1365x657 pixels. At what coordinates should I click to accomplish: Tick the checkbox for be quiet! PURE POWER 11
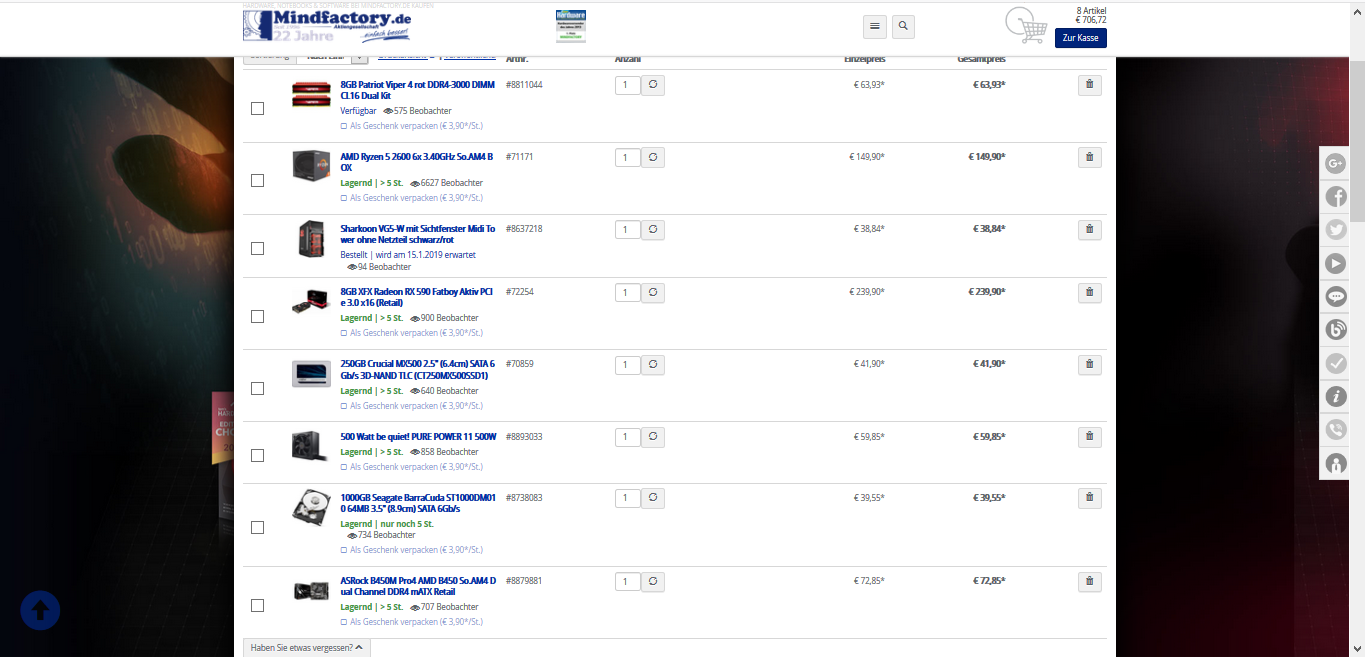click(x=257, y=455)
